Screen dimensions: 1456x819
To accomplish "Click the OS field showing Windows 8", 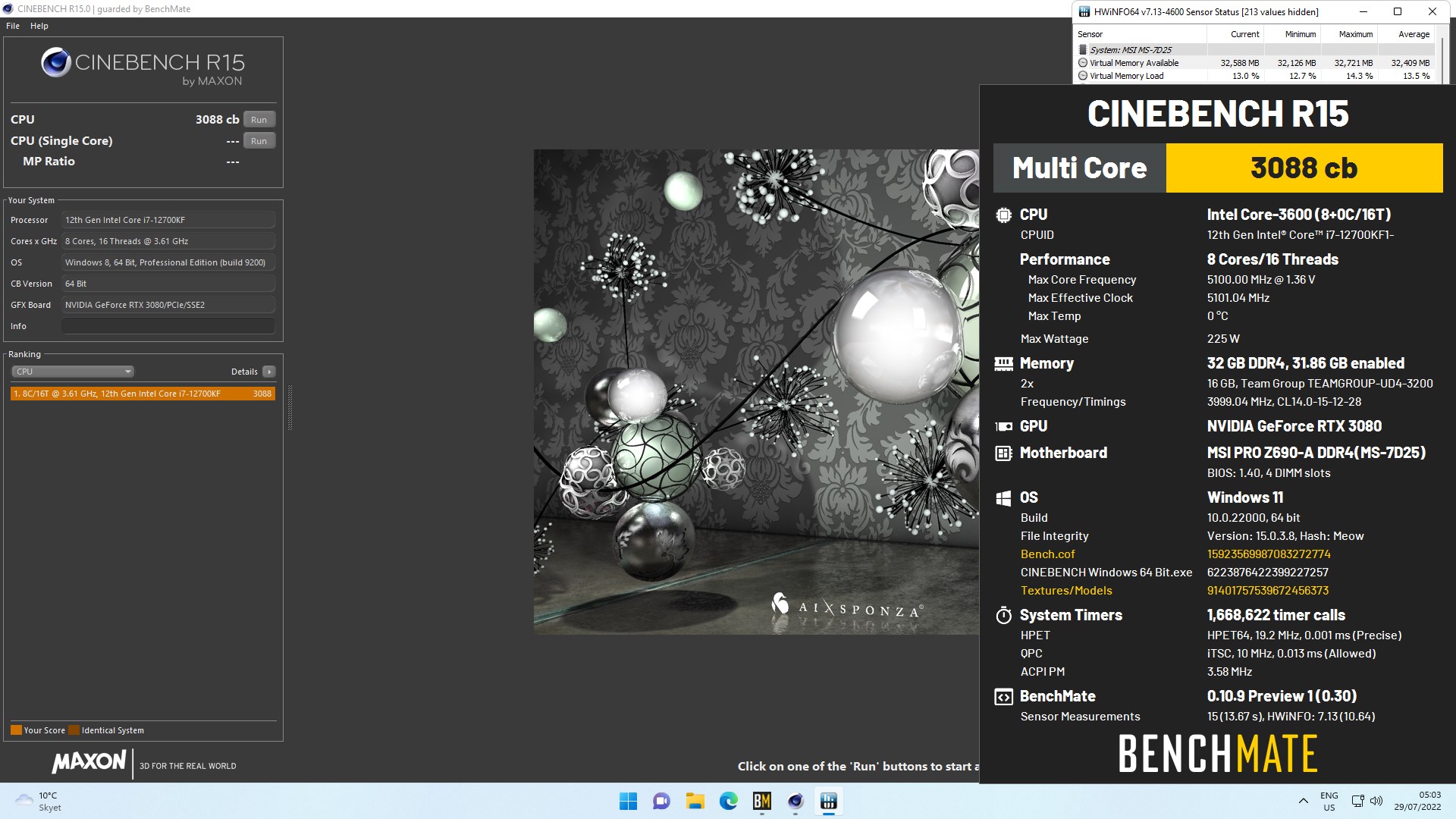I will (x=168, y=262).
